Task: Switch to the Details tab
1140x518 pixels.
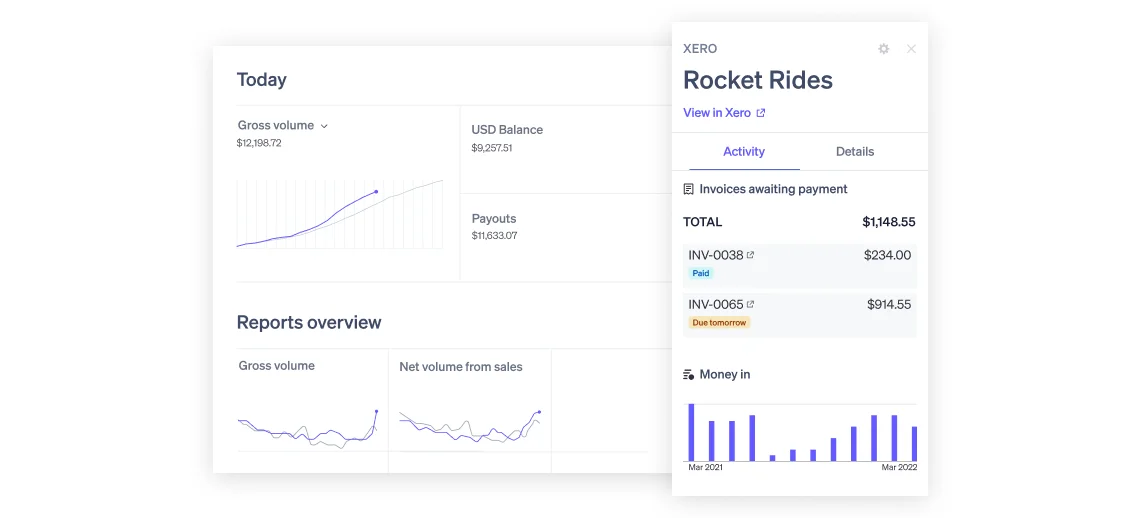Action: 854,152
